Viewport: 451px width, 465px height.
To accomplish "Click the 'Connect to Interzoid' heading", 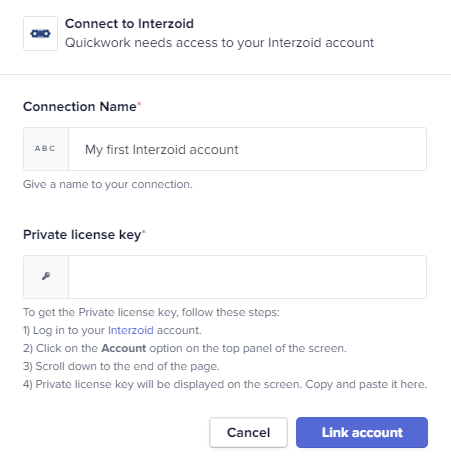I will 129,24.
